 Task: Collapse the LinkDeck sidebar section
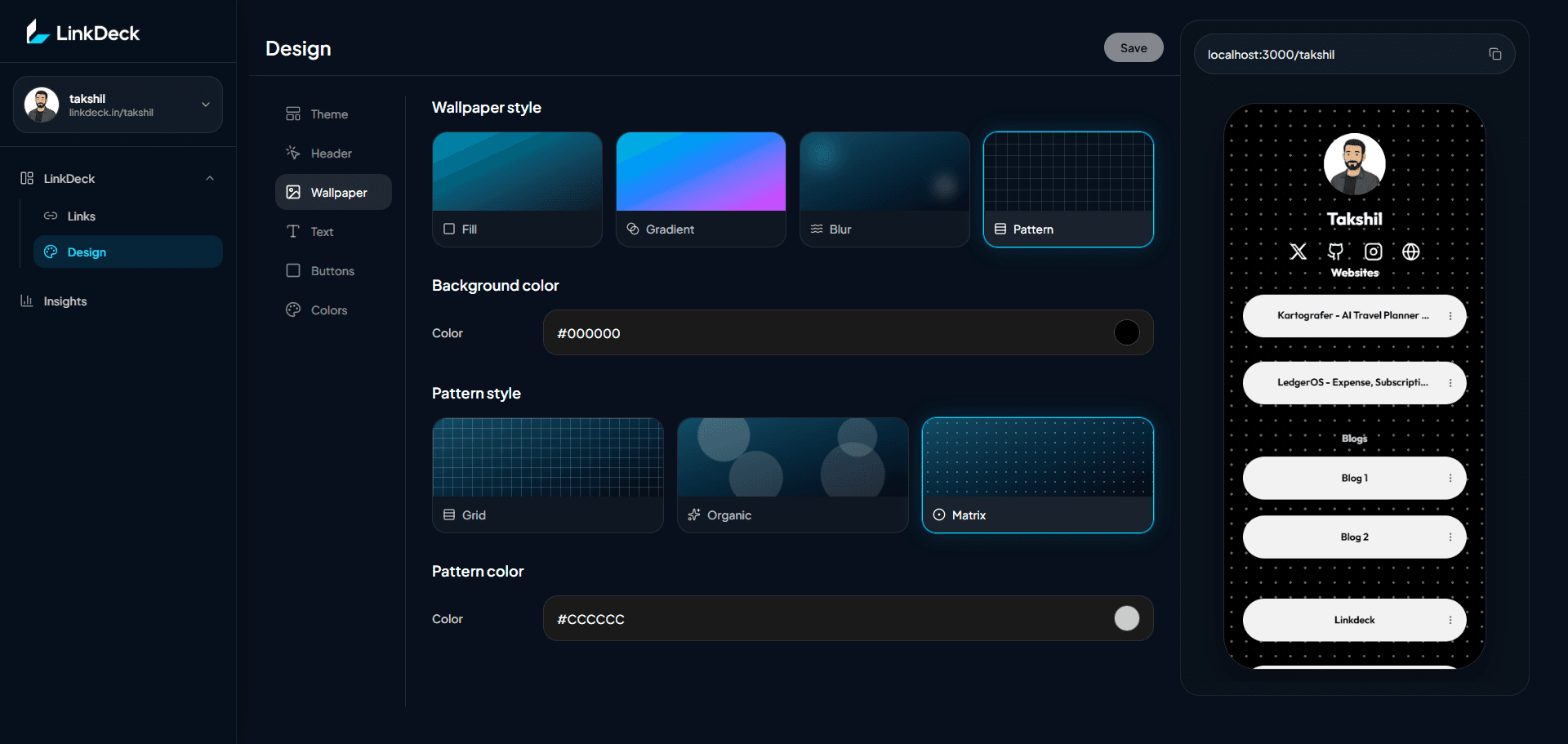(x=210, y=178)
